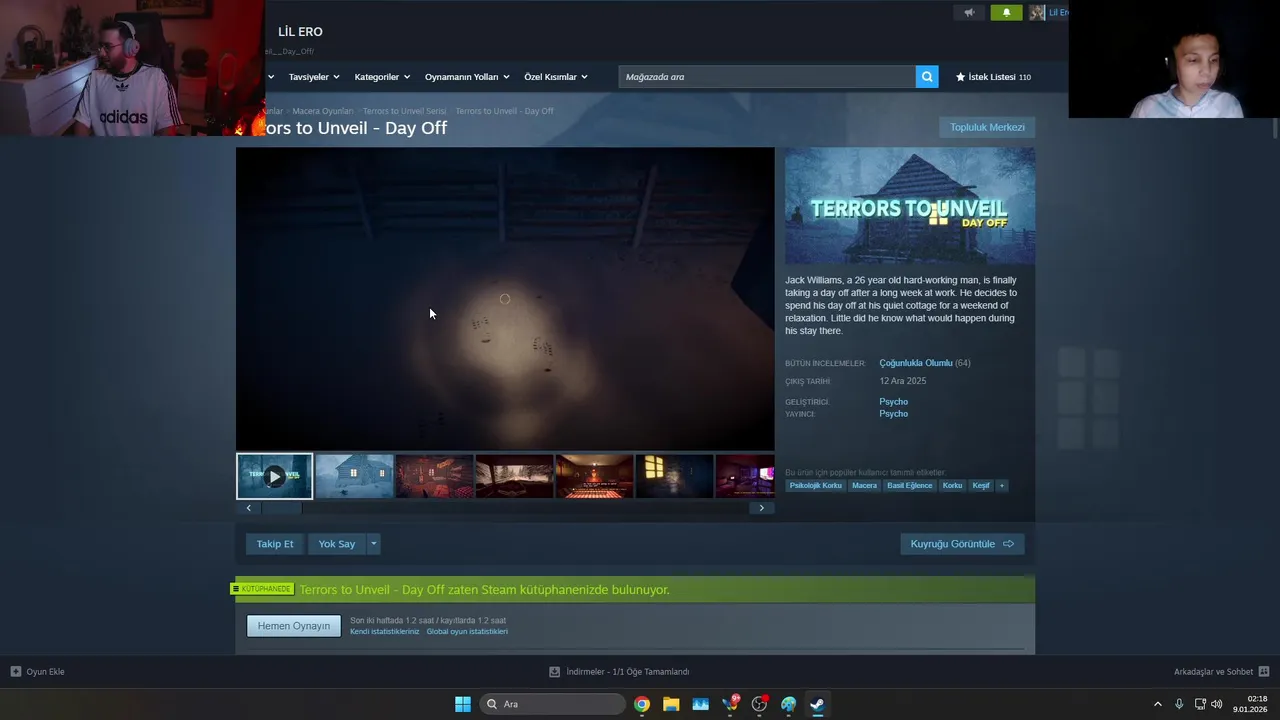
Task: Open the Topluluk Merkezi community hub
Action: point(987,127)
